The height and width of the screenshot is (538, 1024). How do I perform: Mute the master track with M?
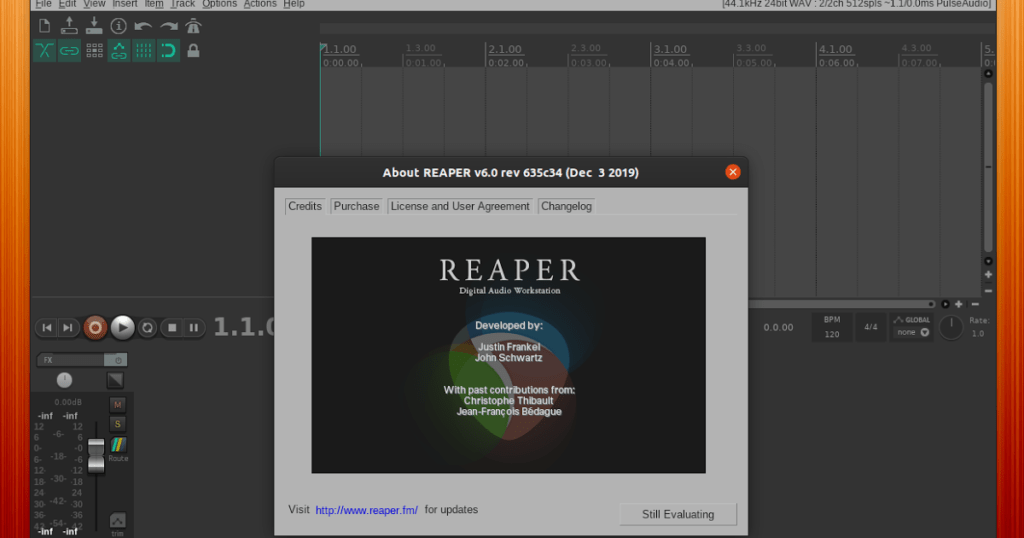(118, 404)
